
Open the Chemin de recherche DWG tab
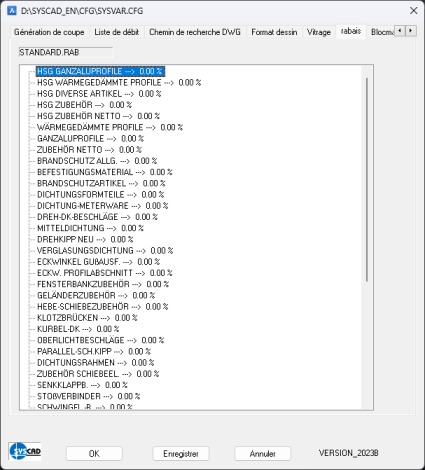coord(195,32)
